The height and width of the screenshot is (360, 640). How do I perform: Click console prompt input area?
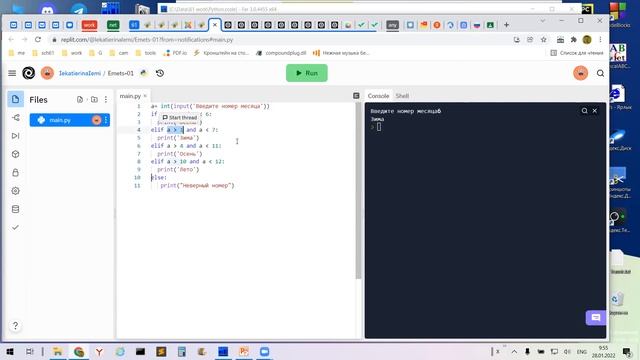click(x=379, y=127)
